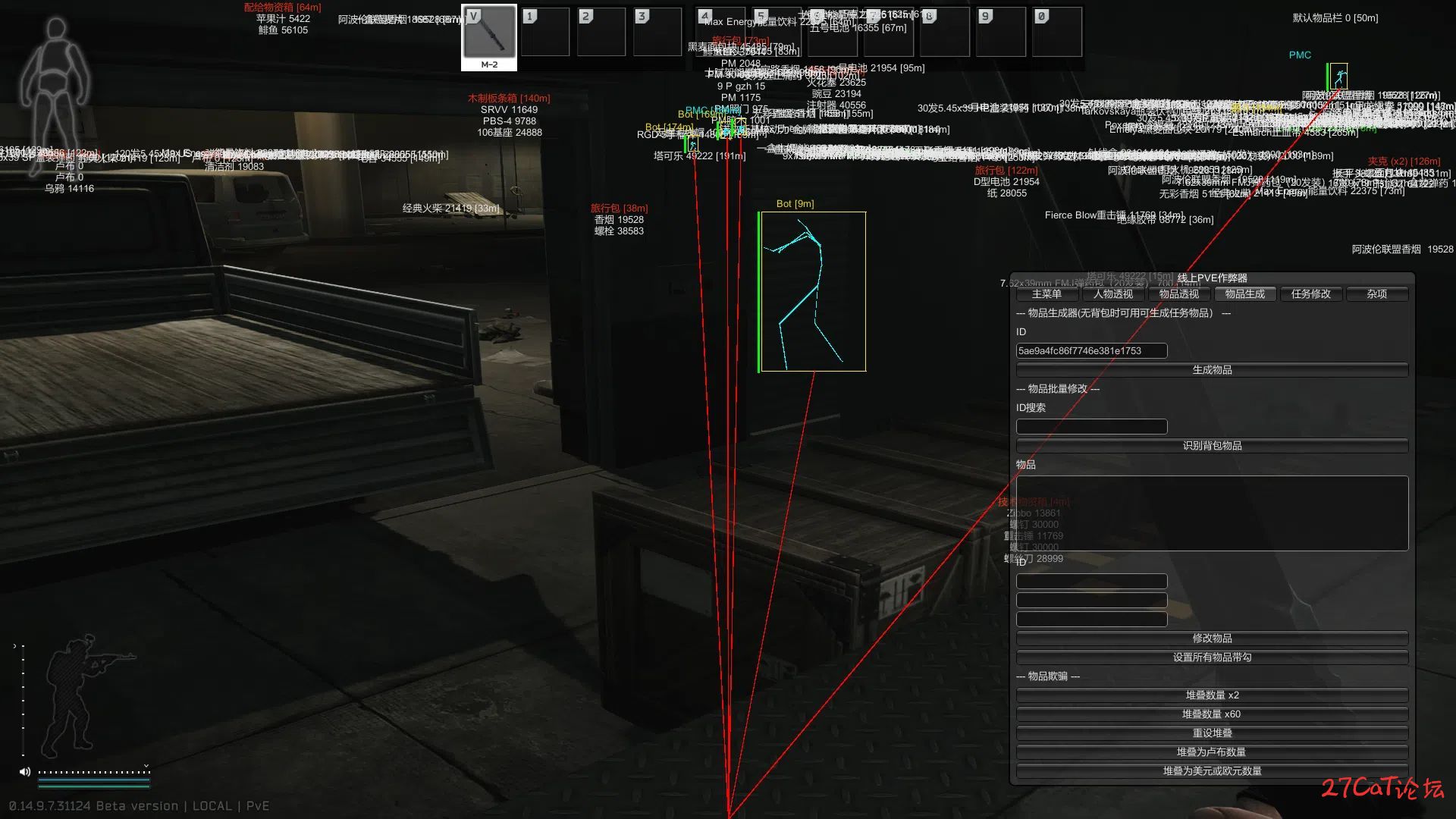Switch to the 人物透视 tab
The image size is (1456, 819).
[x=1113, y=294]
